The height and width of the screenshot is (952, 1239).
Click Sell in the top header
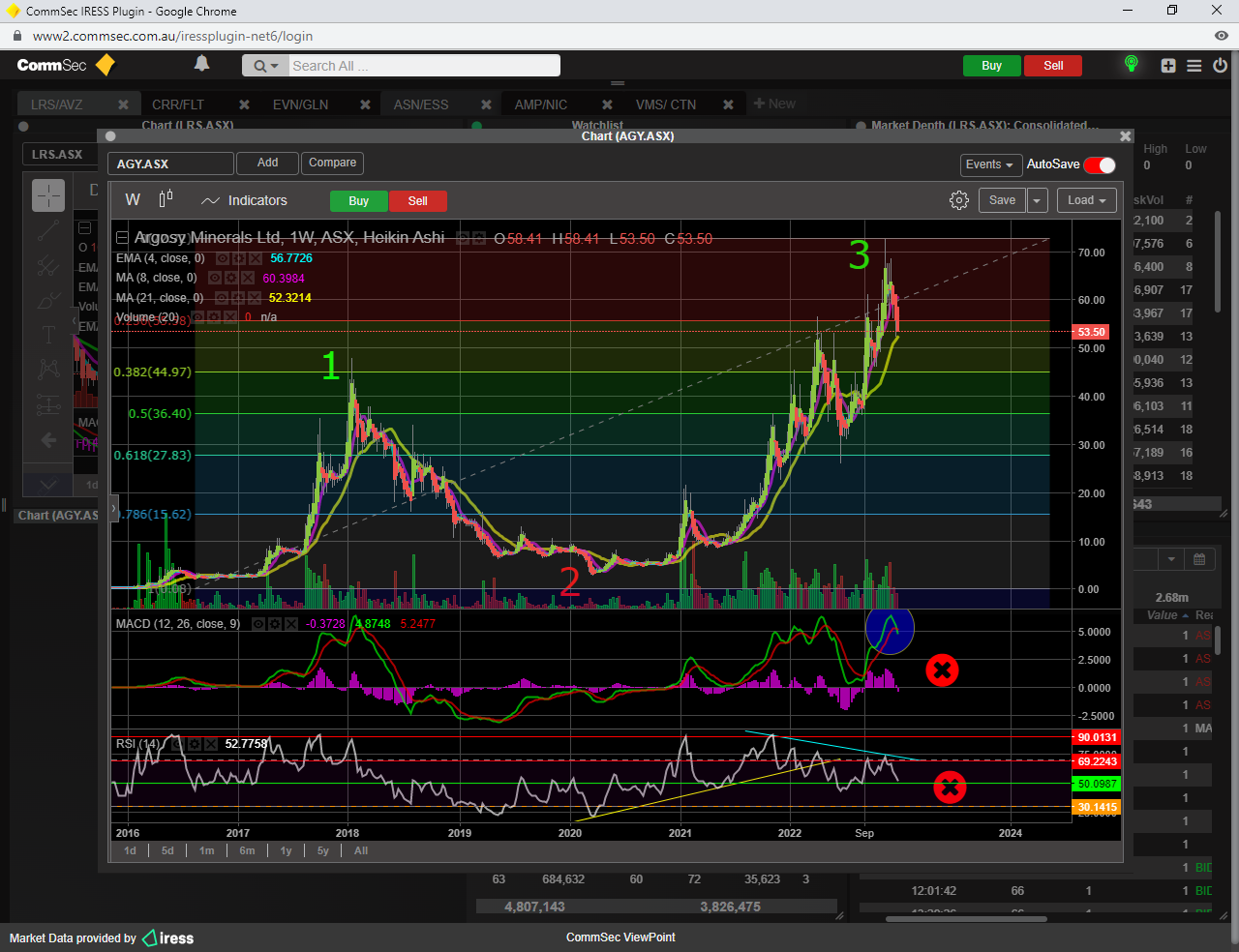1053,66
